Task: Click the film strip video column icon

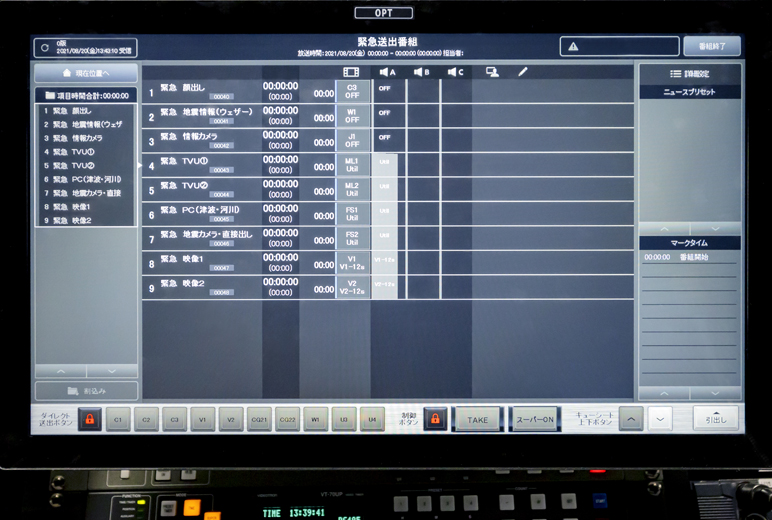Action: point(351,72)
